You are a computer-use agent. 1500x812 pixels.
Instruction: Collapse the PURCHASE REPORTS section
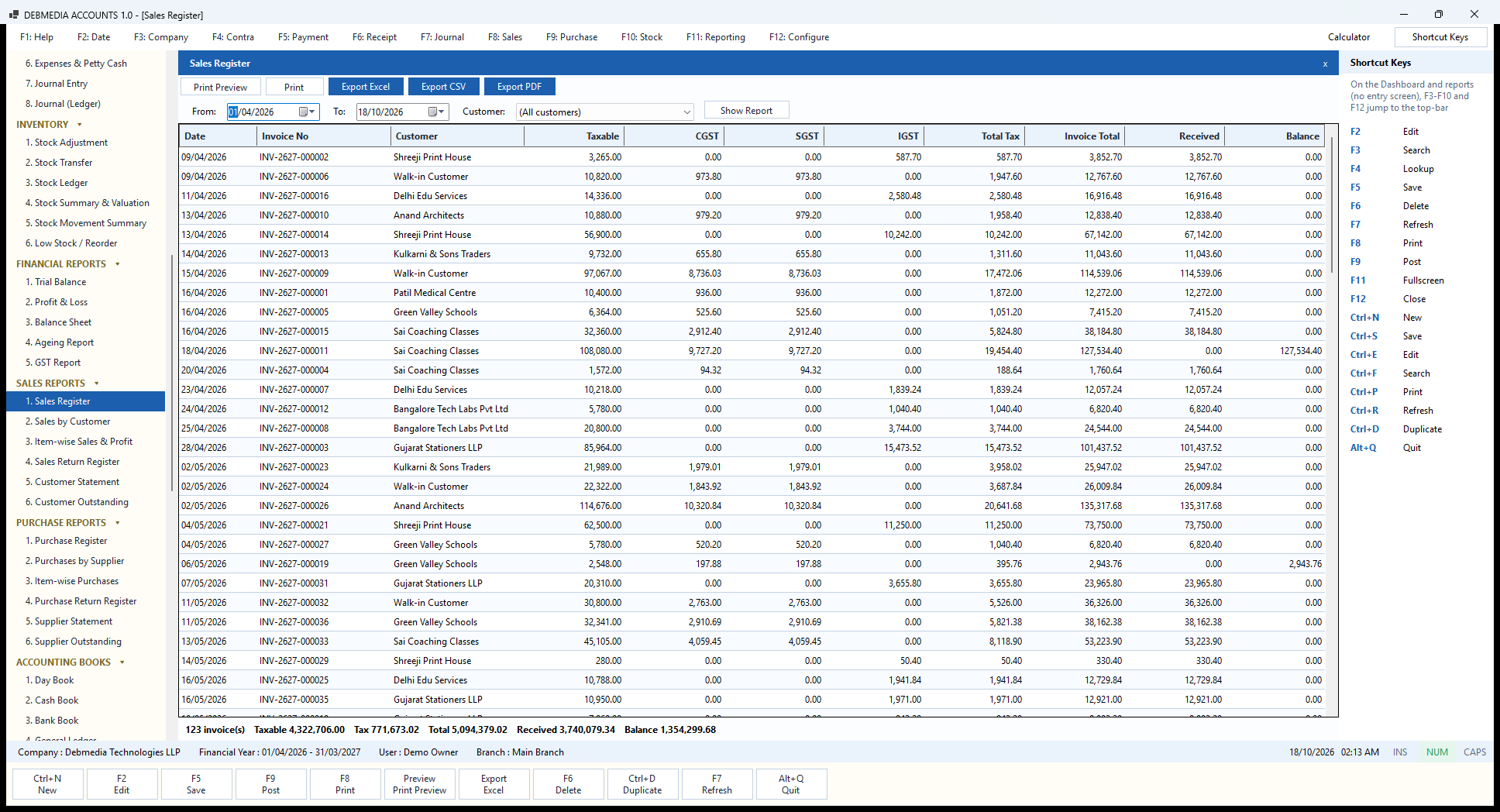coord(118,523)
